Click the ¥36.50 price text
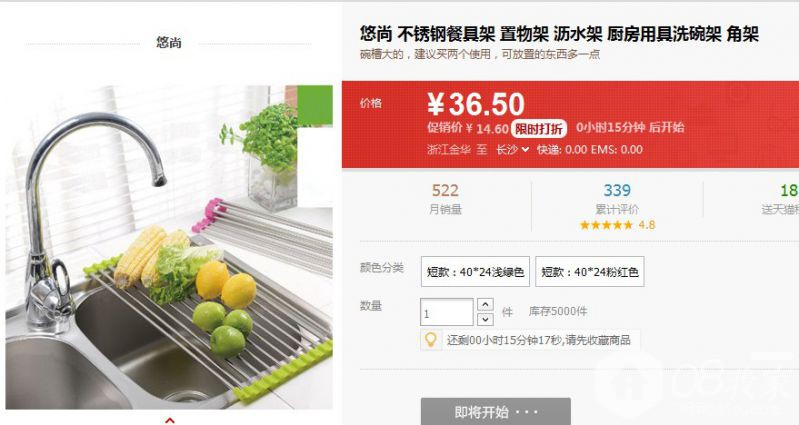799x425 pixels. [x=476, y=104]
